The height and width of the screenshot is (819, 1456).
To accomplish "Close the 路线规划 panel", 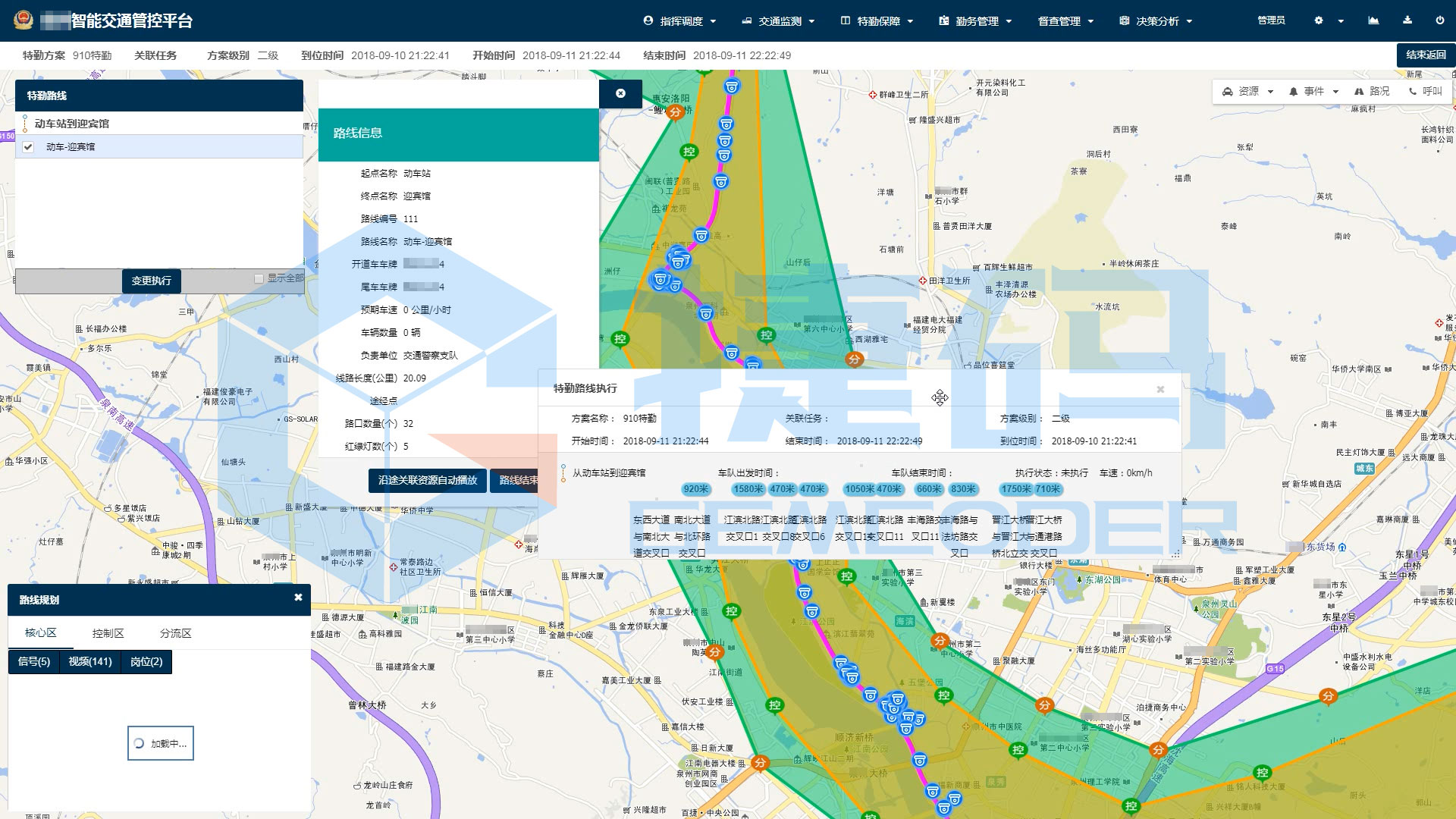I will (298, 598).
